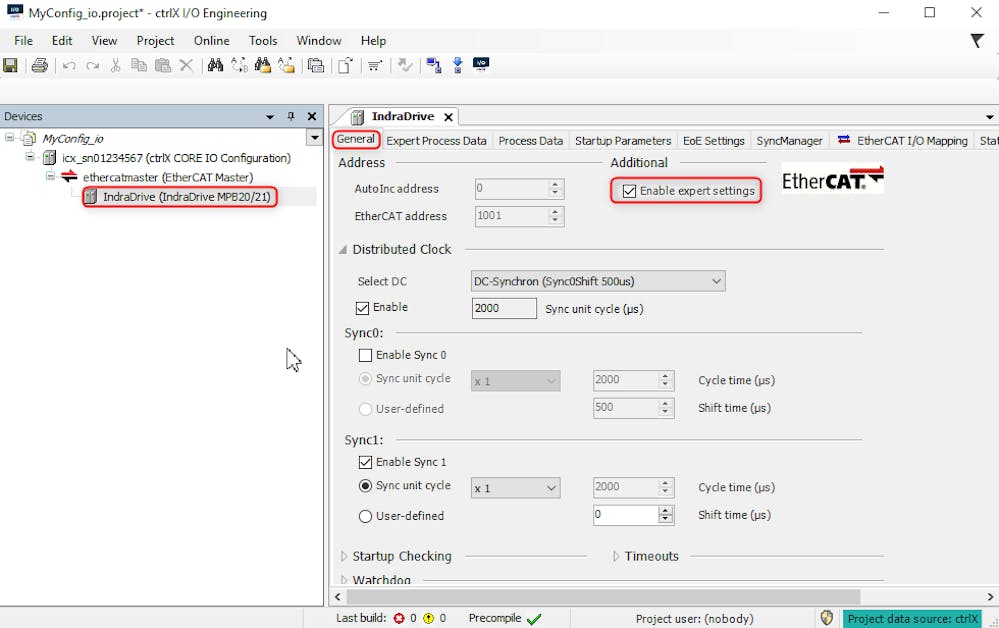The height and width of the screenshot is (628, 999).
Task: Open the Edit menu
Action: [62, 41]
